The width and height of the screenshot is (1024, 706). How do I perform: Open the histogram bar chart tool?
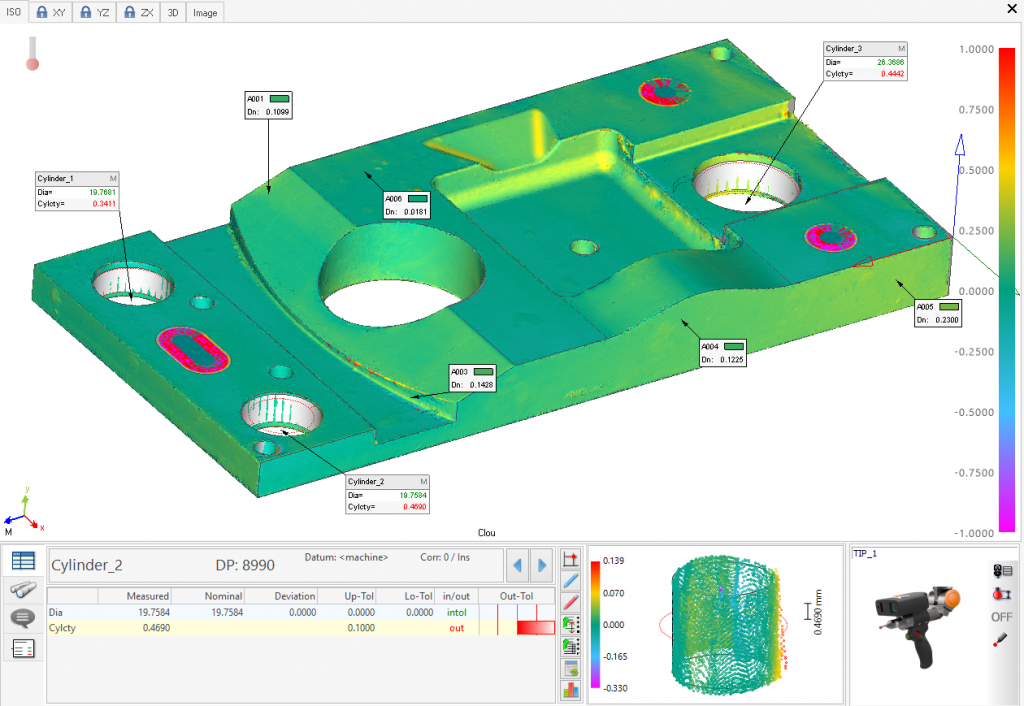coord(570,690)
